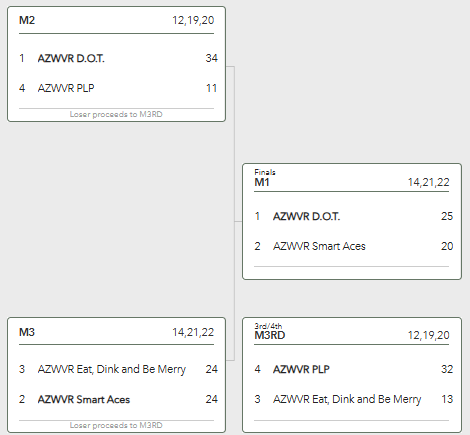Screen dimensions: 470x435
Task: Click score 25 in Finals match
Action: [x=447, y=216]
